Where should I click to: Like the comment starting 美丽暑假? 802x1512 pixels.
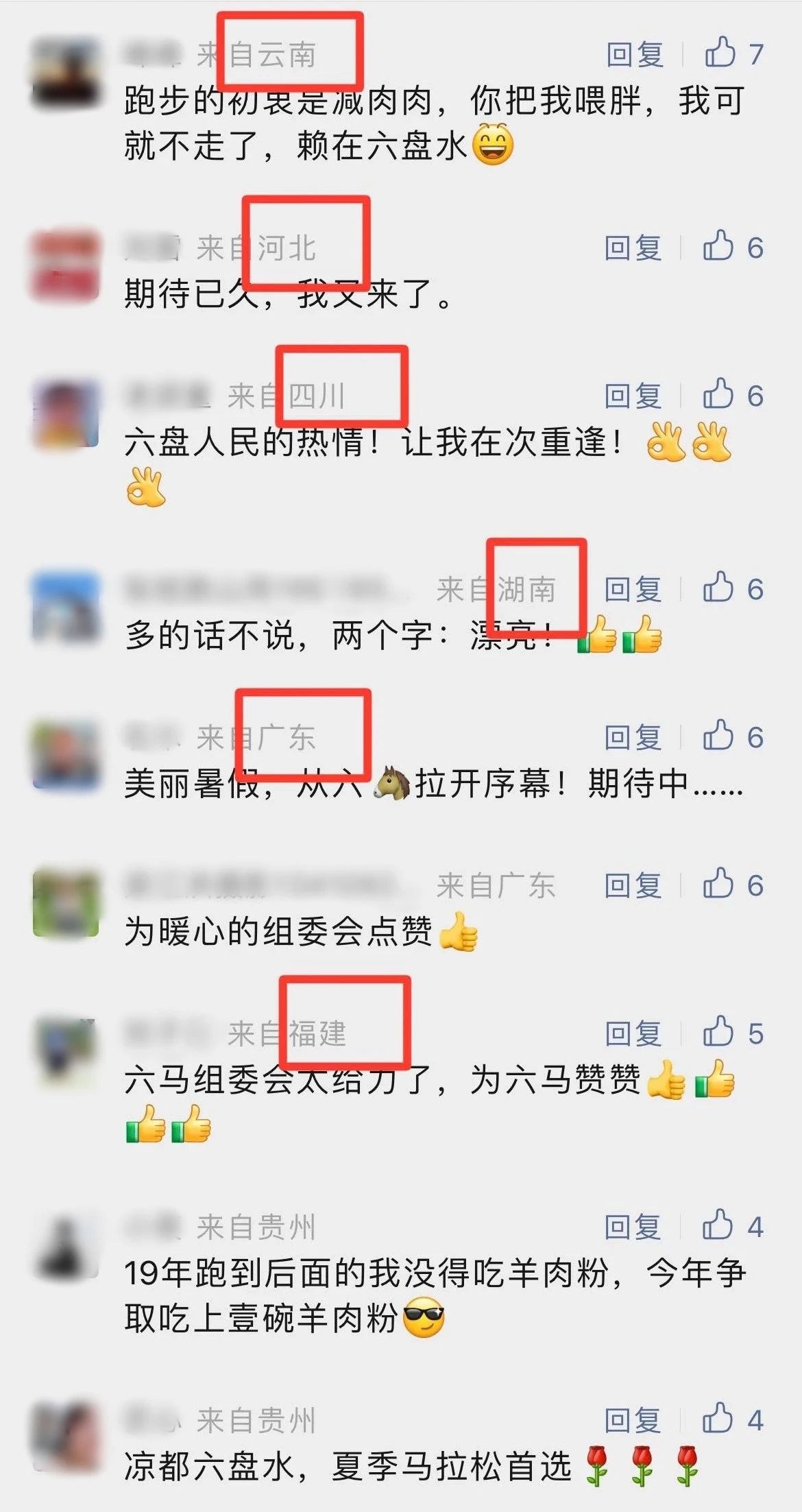(x=718, y=736)
